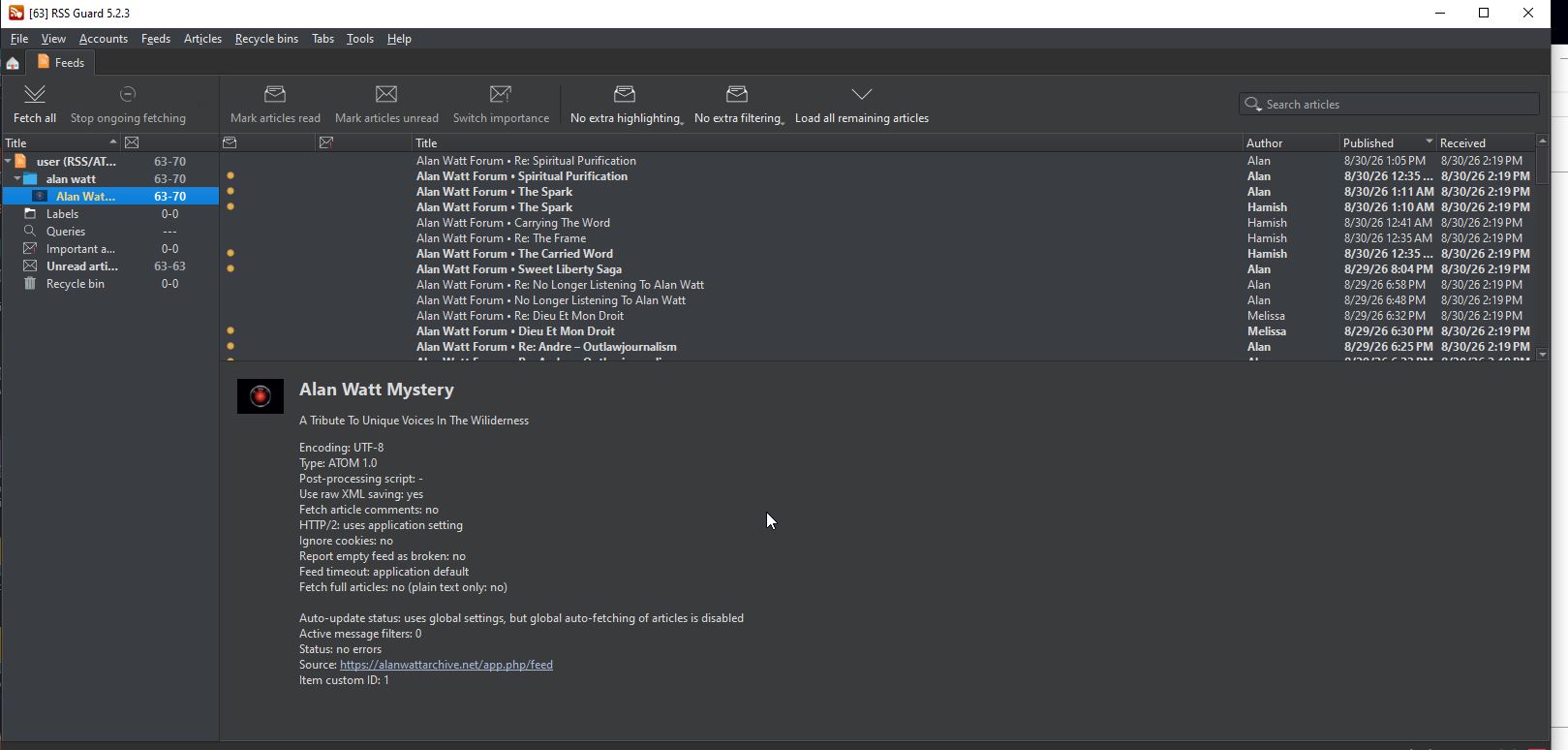Sort articles by Title column
Screen dimensions: 1568x750
[827, 142]
